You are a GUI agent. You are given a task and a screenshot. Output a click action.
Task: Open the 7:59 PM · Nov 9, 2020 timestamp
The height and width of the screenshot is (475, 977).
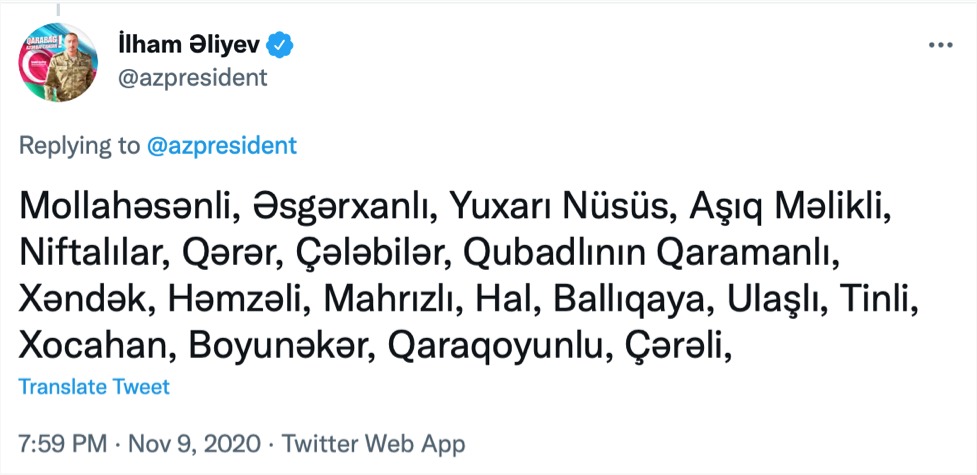point(142,442)
